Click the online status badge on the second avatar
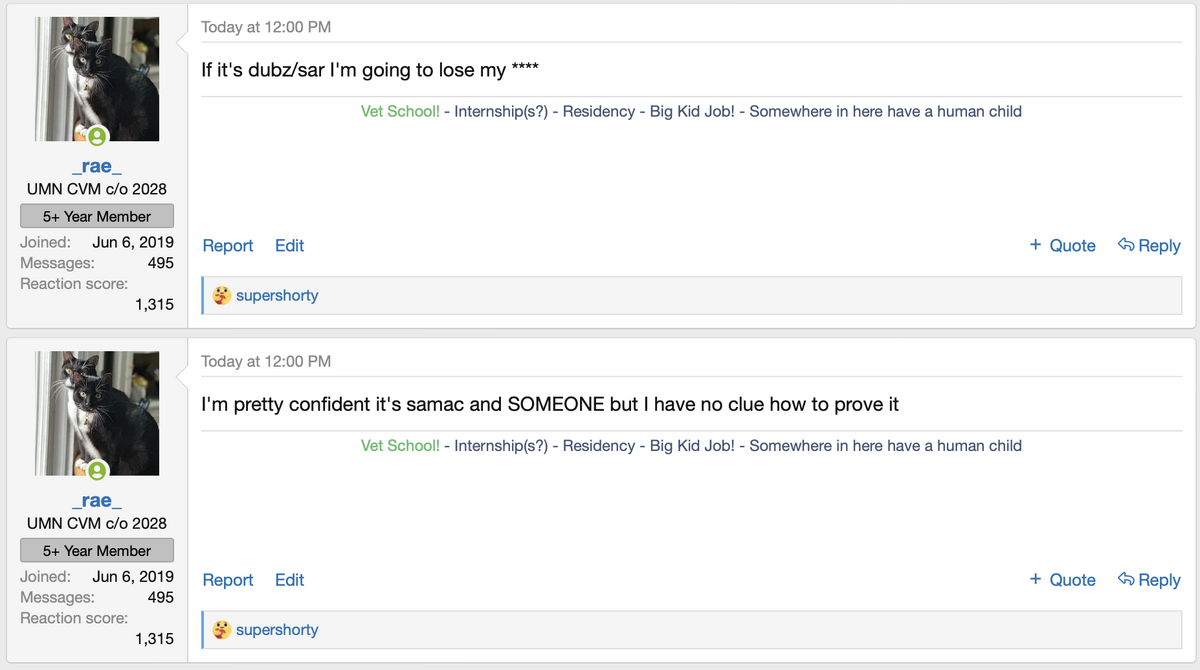1200x670 pixels. pos(97,470)
